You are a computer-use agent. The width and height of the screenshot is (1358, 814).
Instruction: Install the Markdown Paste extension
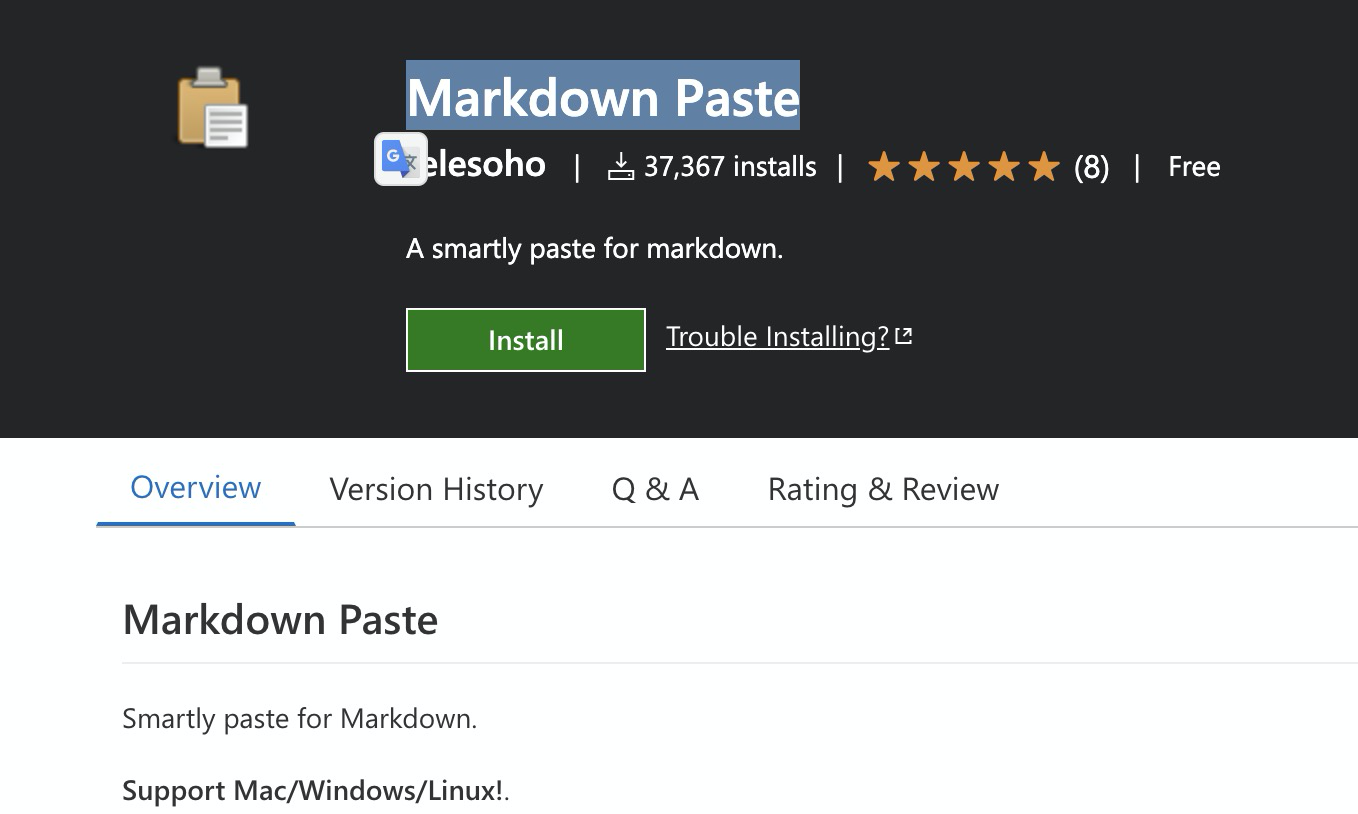526,340
